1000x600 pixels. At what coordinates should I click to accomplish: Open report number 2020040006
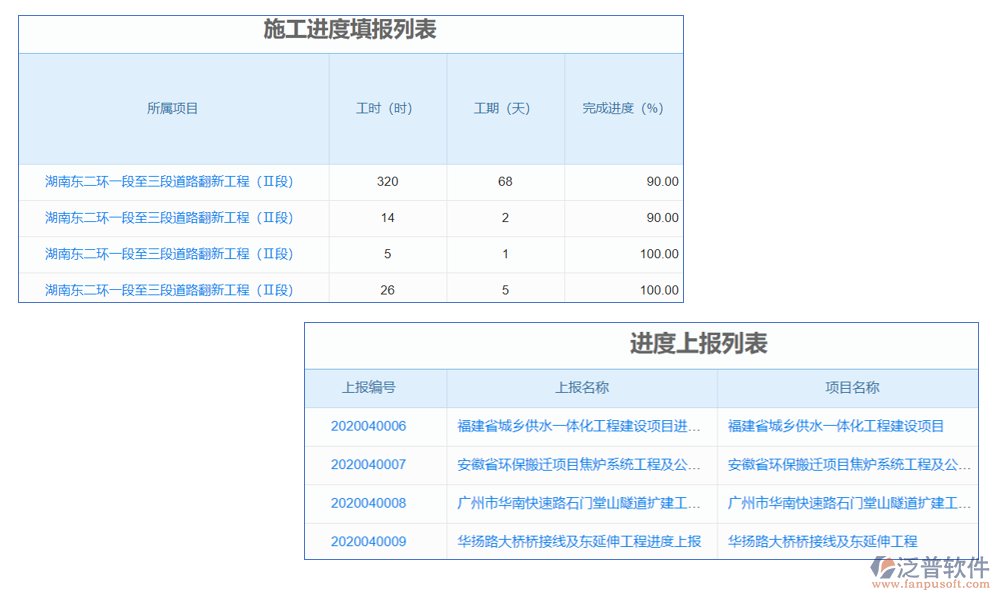tap(368, 426)
